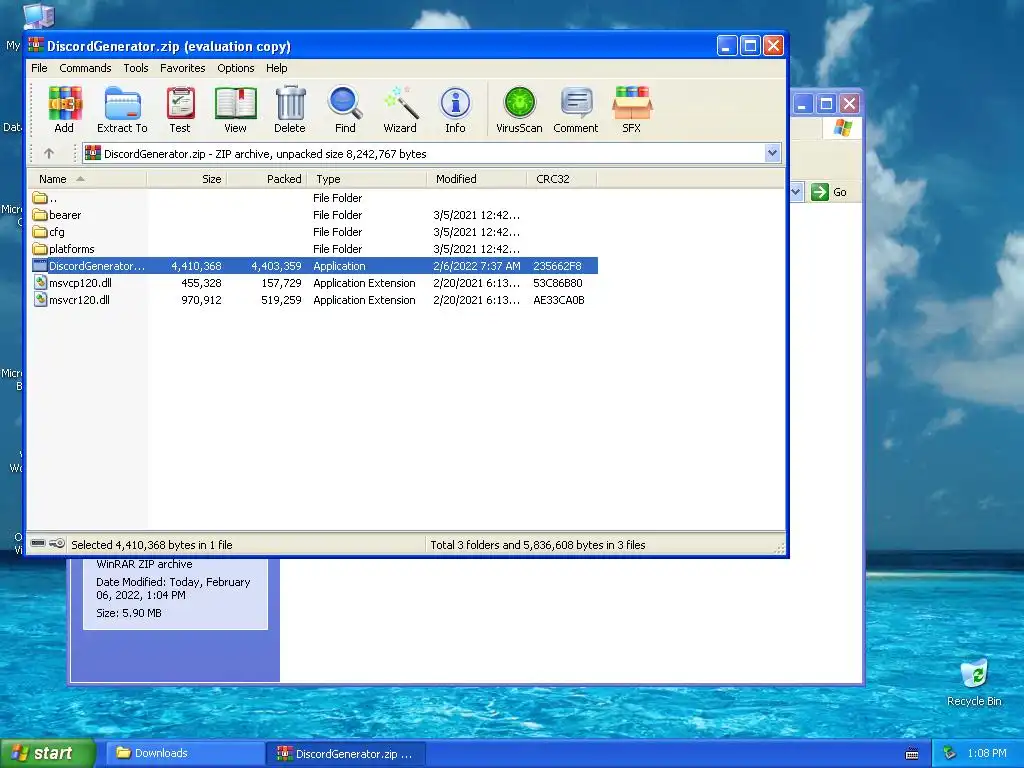Click the archive path text field
1024x768 pixels.
tap(423, 153)
